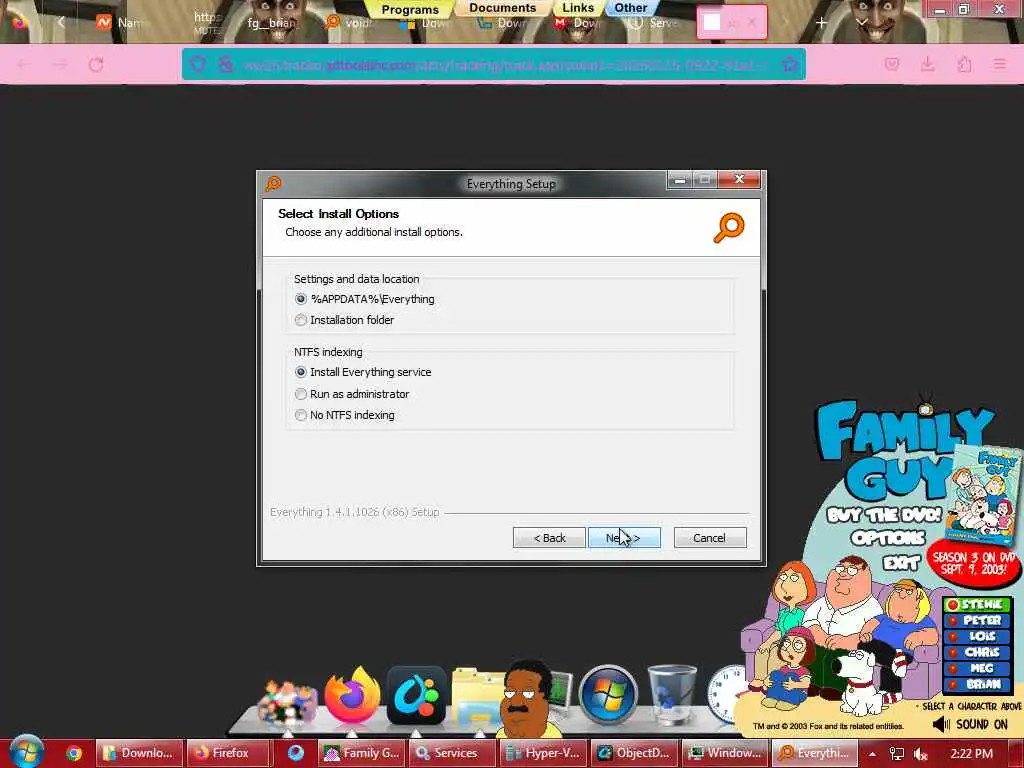
Task: Open the Windows Start orb
Action: click(26, 752)
